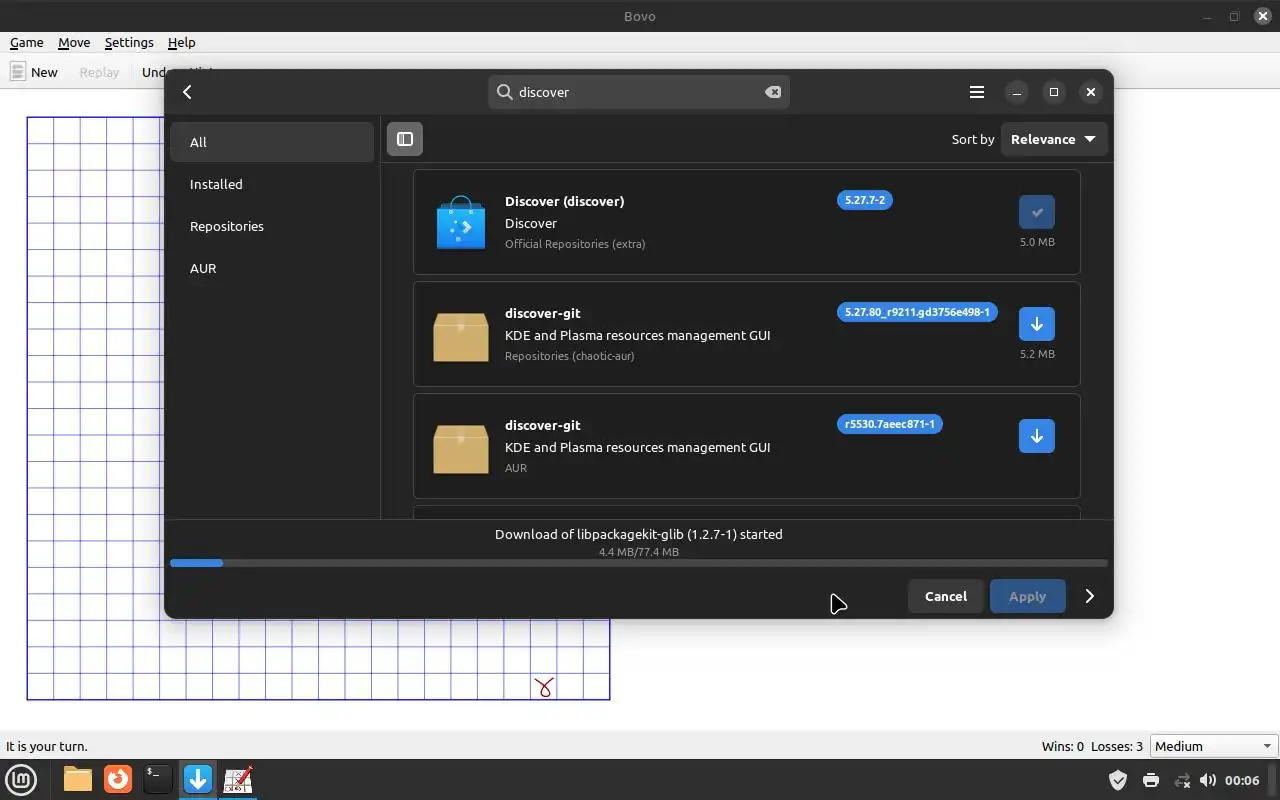Open the Medium difficulty dropdown in Bovo
Image resolution: width=1280 pixels, height=800 pixels.
pyautogui.click(x=1214, y=746)
